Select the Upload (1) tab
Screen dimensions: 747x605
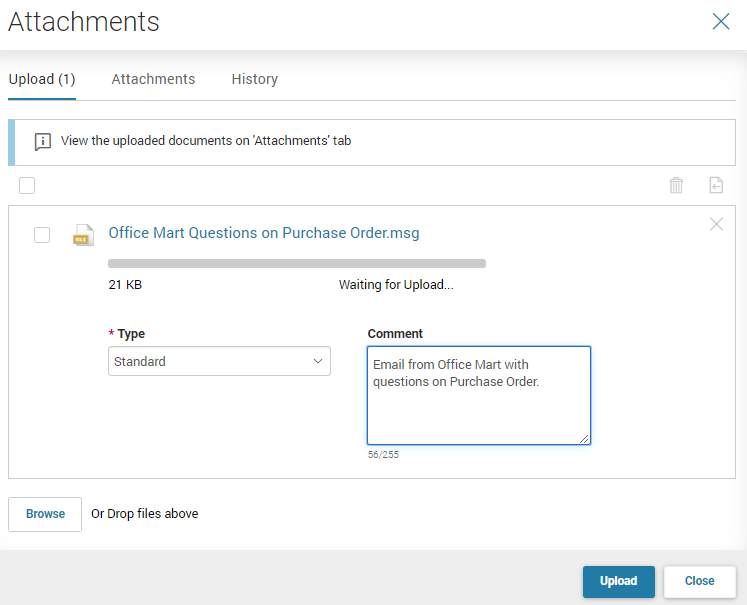pos(42,79)
